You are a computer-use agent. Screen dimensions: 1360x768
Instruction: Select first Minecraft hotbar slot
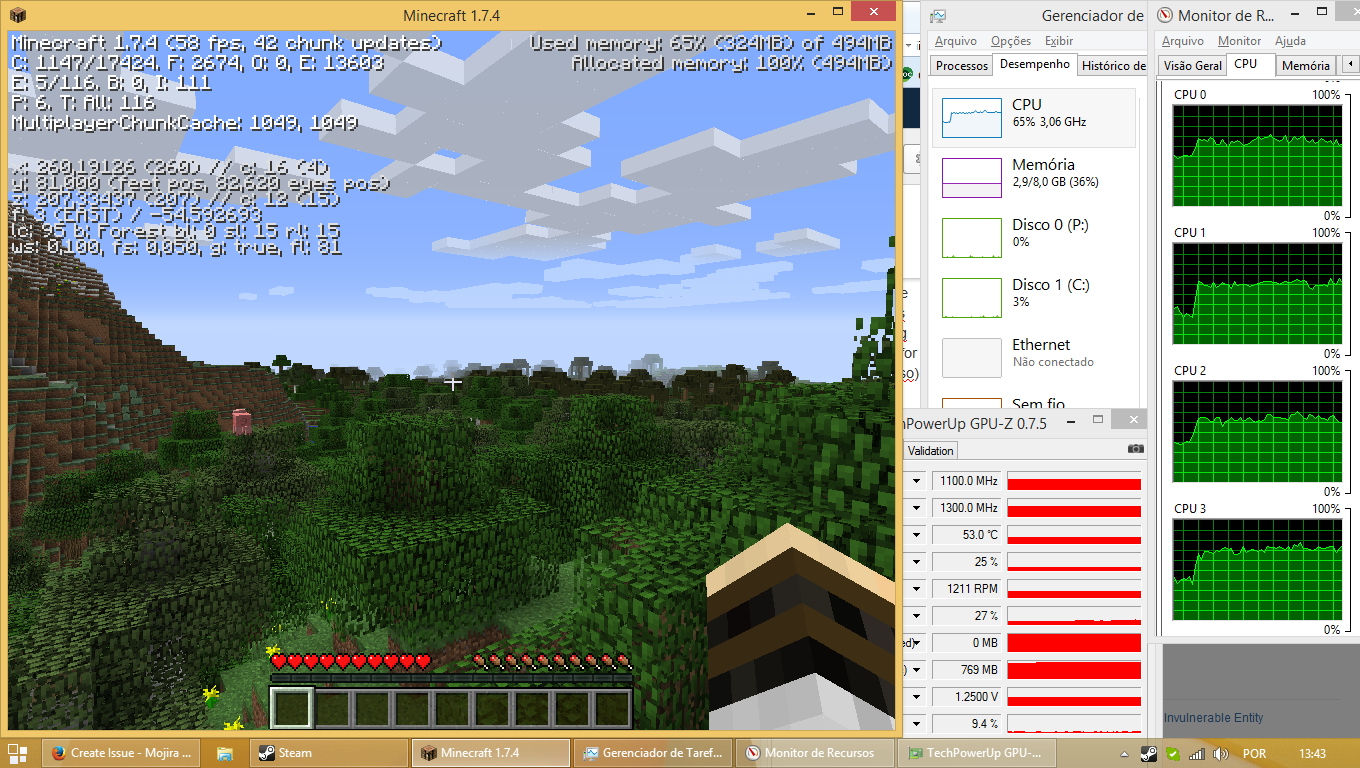coord(293,708)
